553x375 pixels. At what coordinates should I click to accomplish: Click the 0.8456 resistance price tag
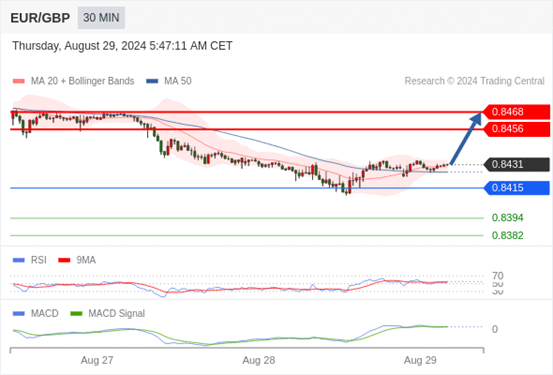[516, 129]
